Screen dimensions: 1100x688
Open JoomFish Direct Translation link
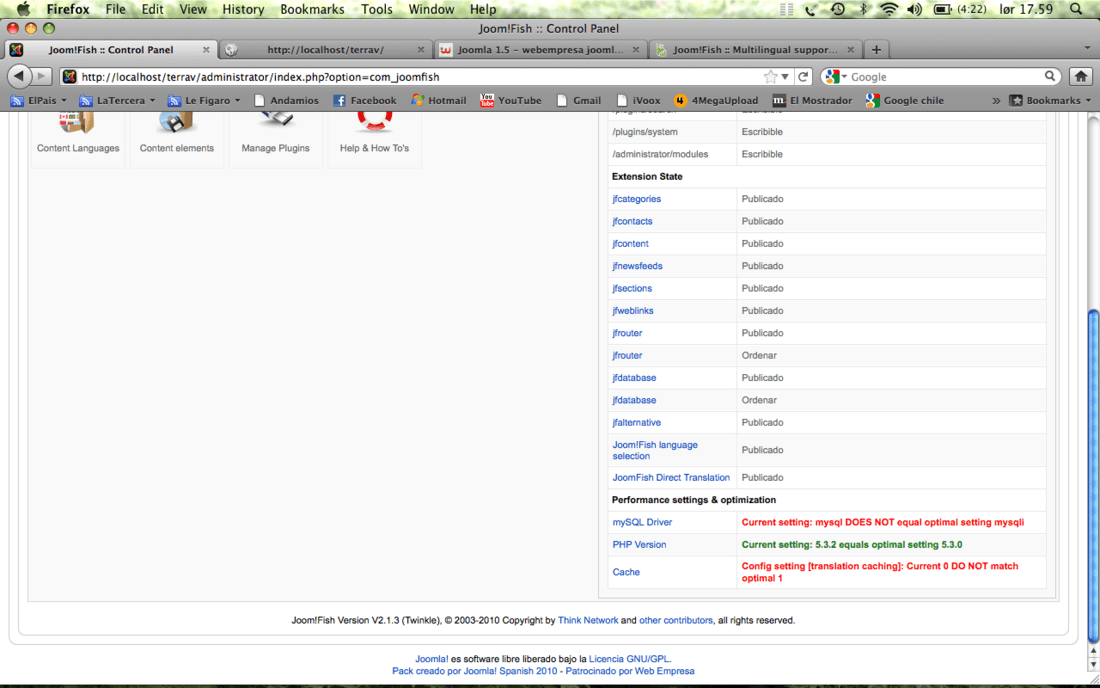tap(671, 478)
